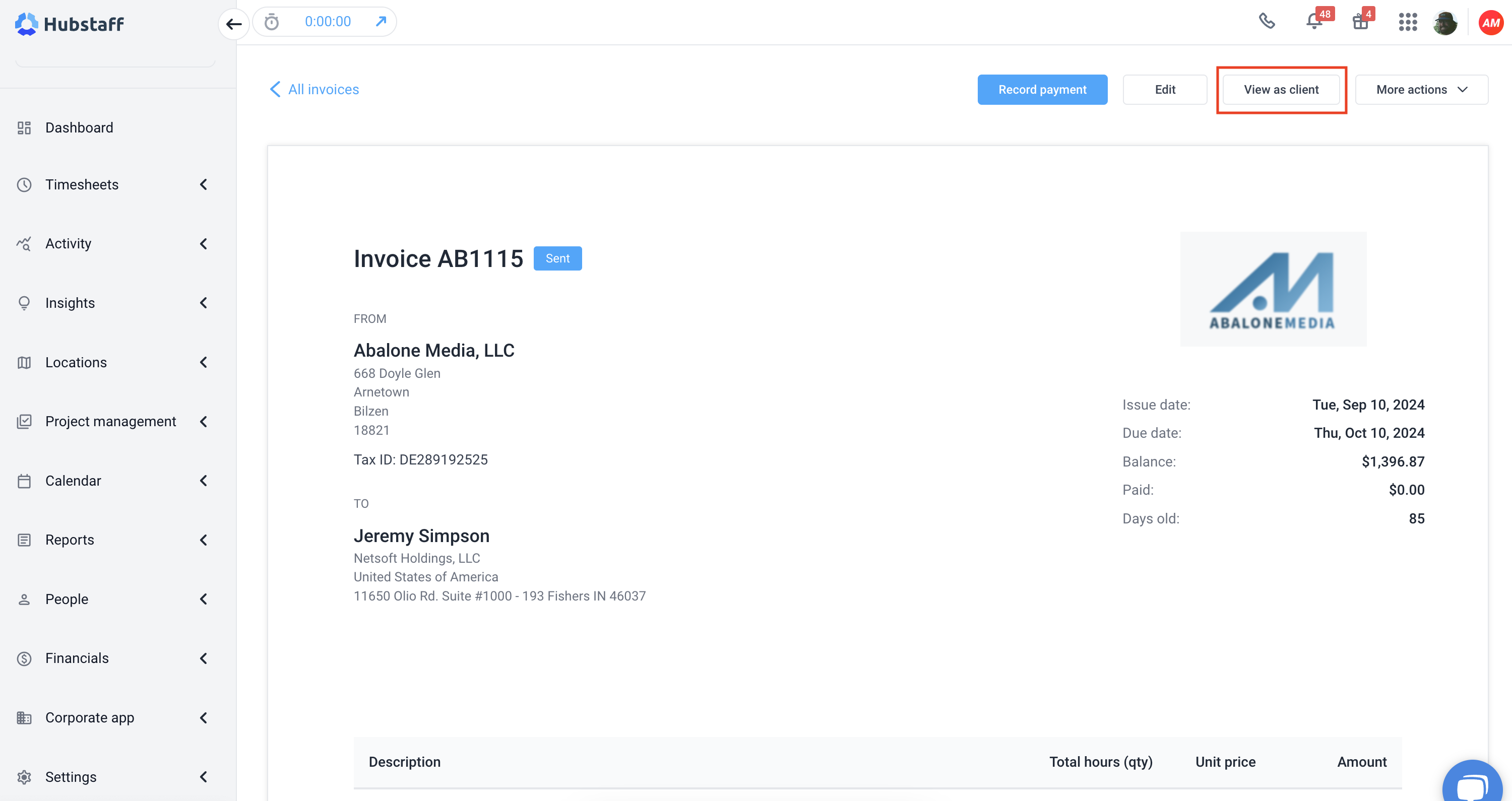Viewport: 1512px width, 801px height.
Task: Expand People menu chevron
Action: tap(204, 599)
